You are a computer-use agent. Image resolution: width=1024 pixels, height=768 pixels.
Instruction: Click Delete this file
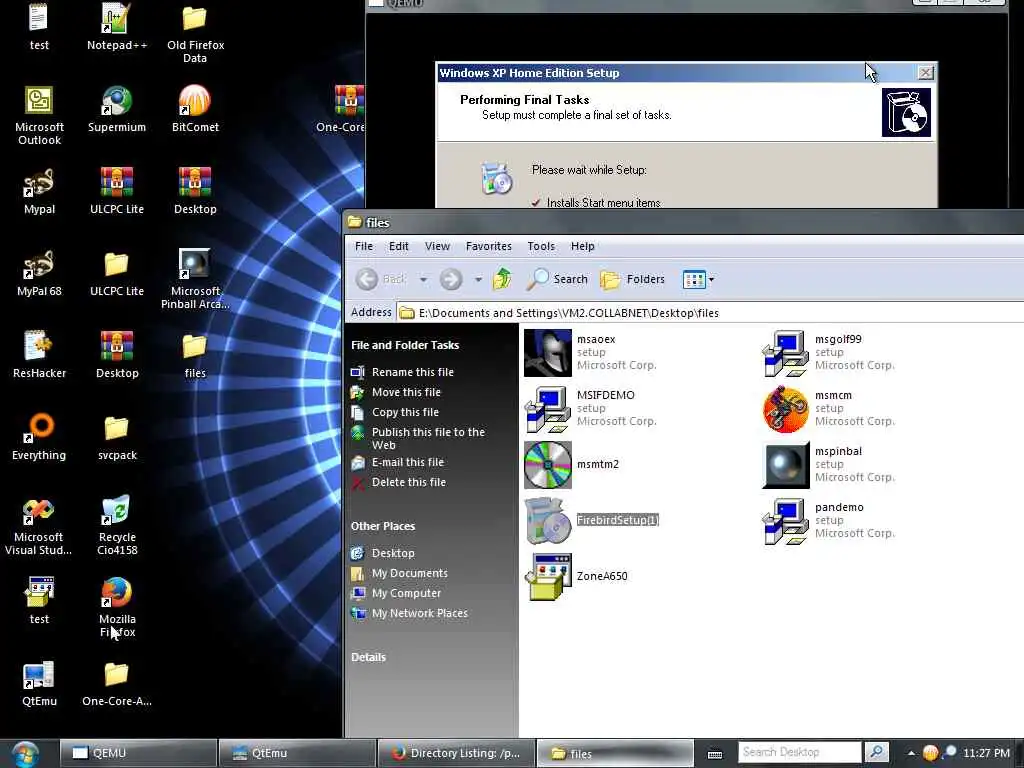click(x=409, y=482)
